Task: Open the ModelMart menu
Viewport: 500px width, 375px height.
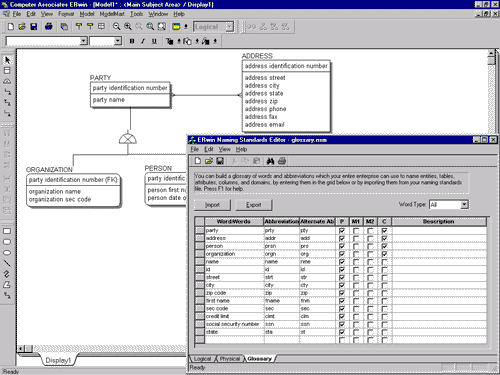Action: [x=112, y=14]
